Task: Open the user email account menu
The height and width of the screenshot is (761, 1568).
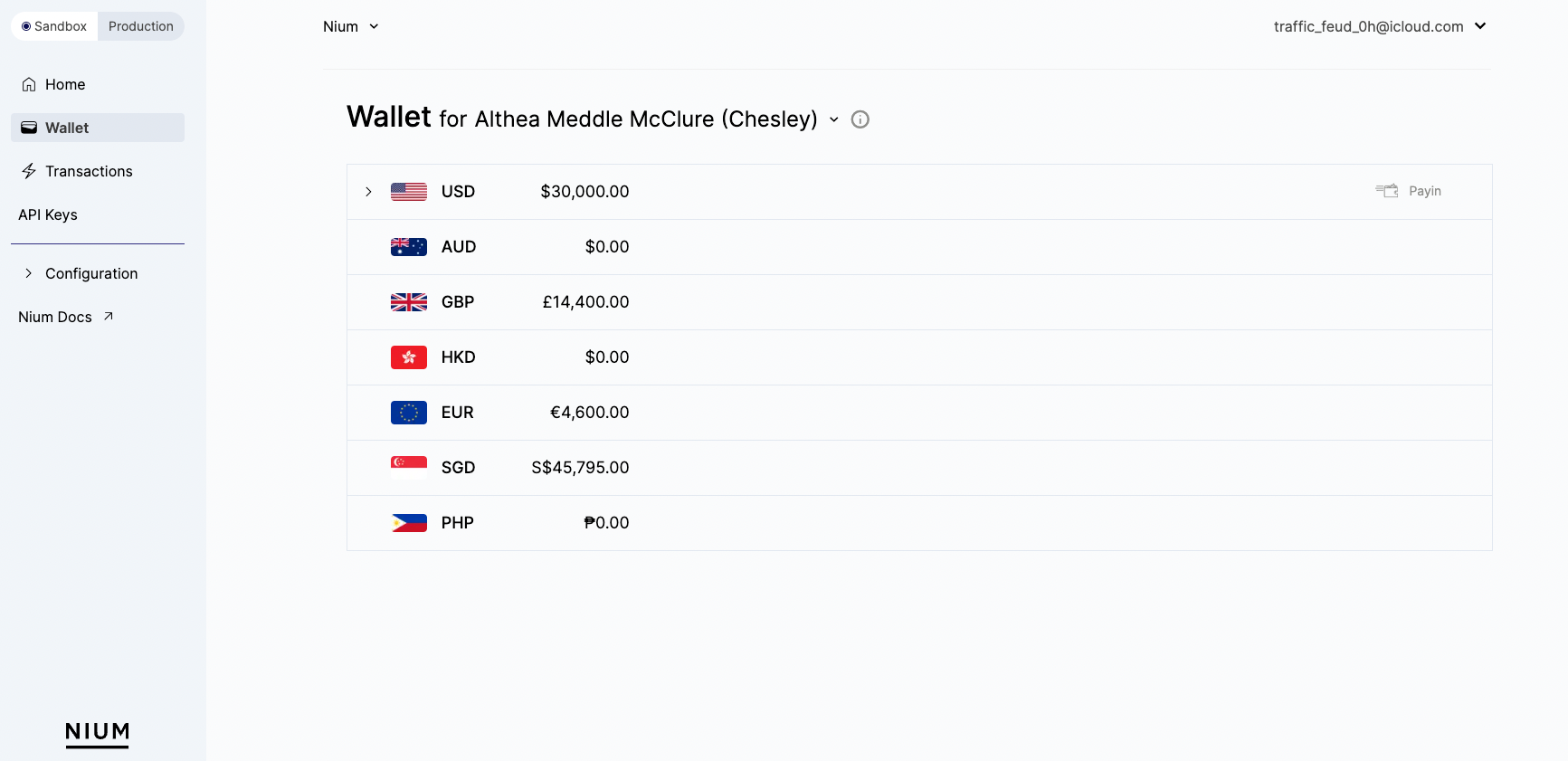Action: (1380, 26)
